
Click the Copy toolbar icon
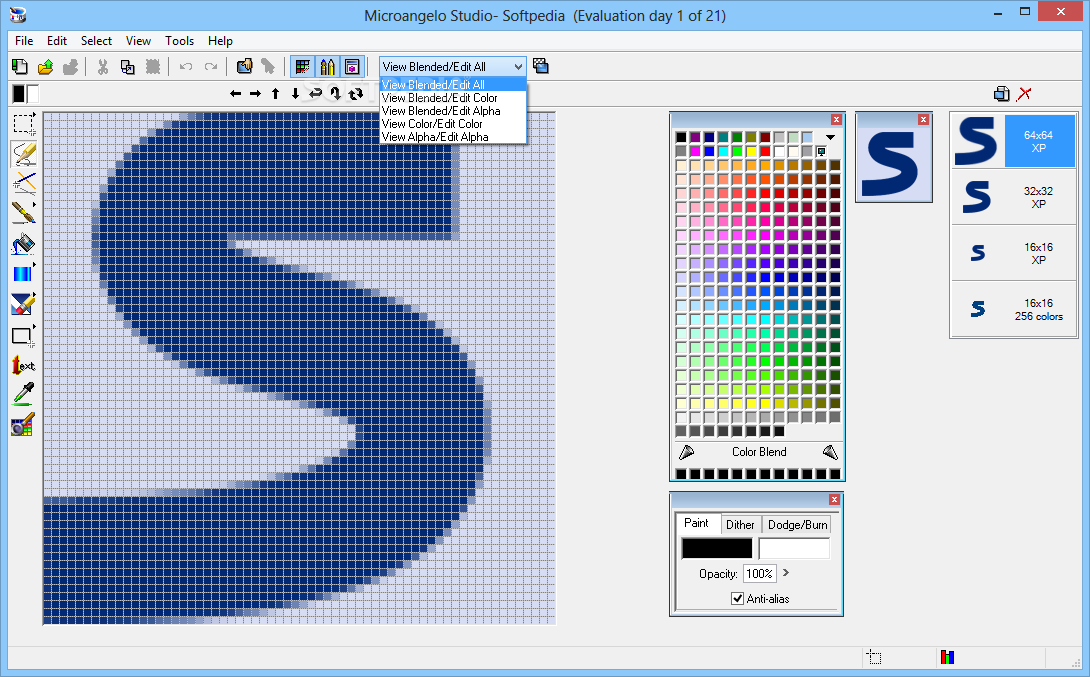(128, 67)
